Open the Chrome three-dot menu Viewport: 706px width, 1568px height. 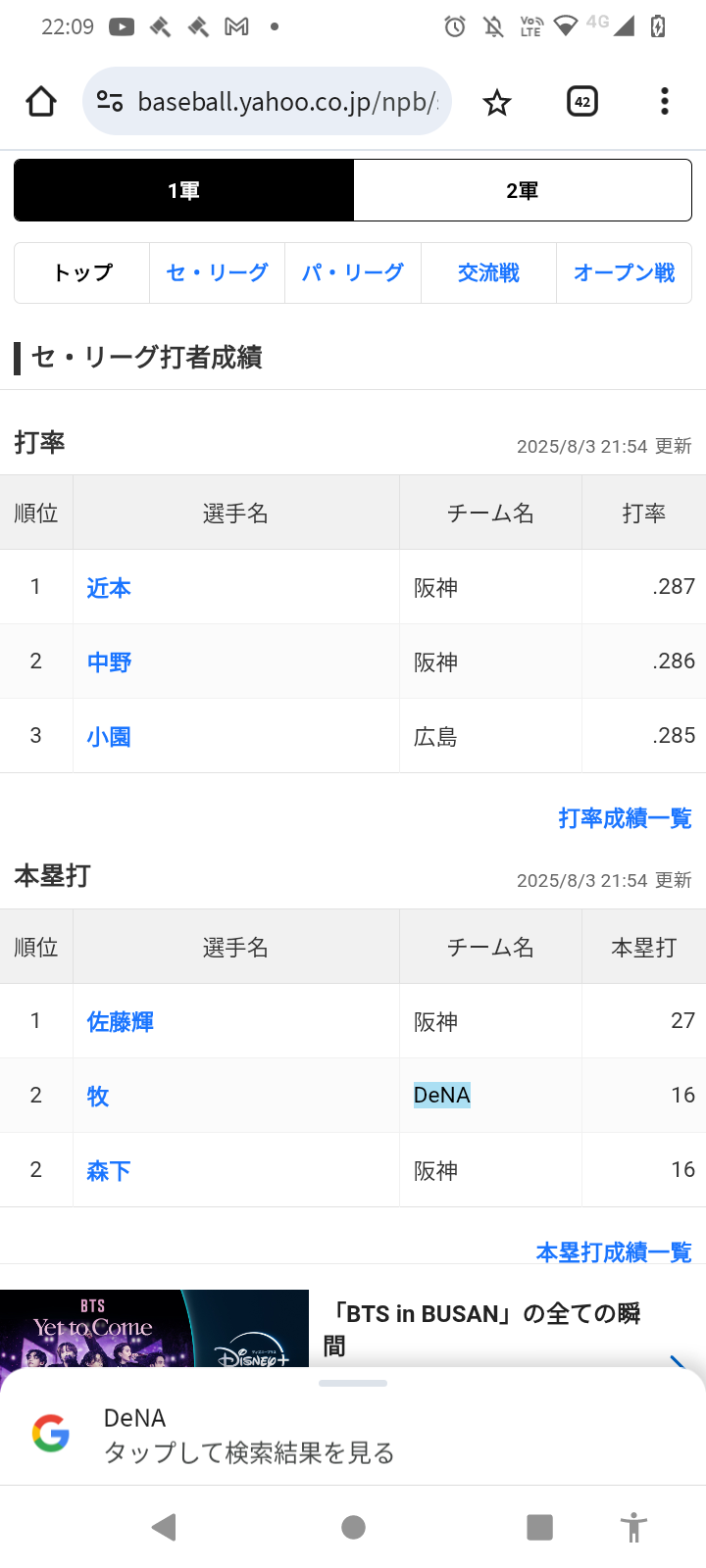click(x=664, y=101)
